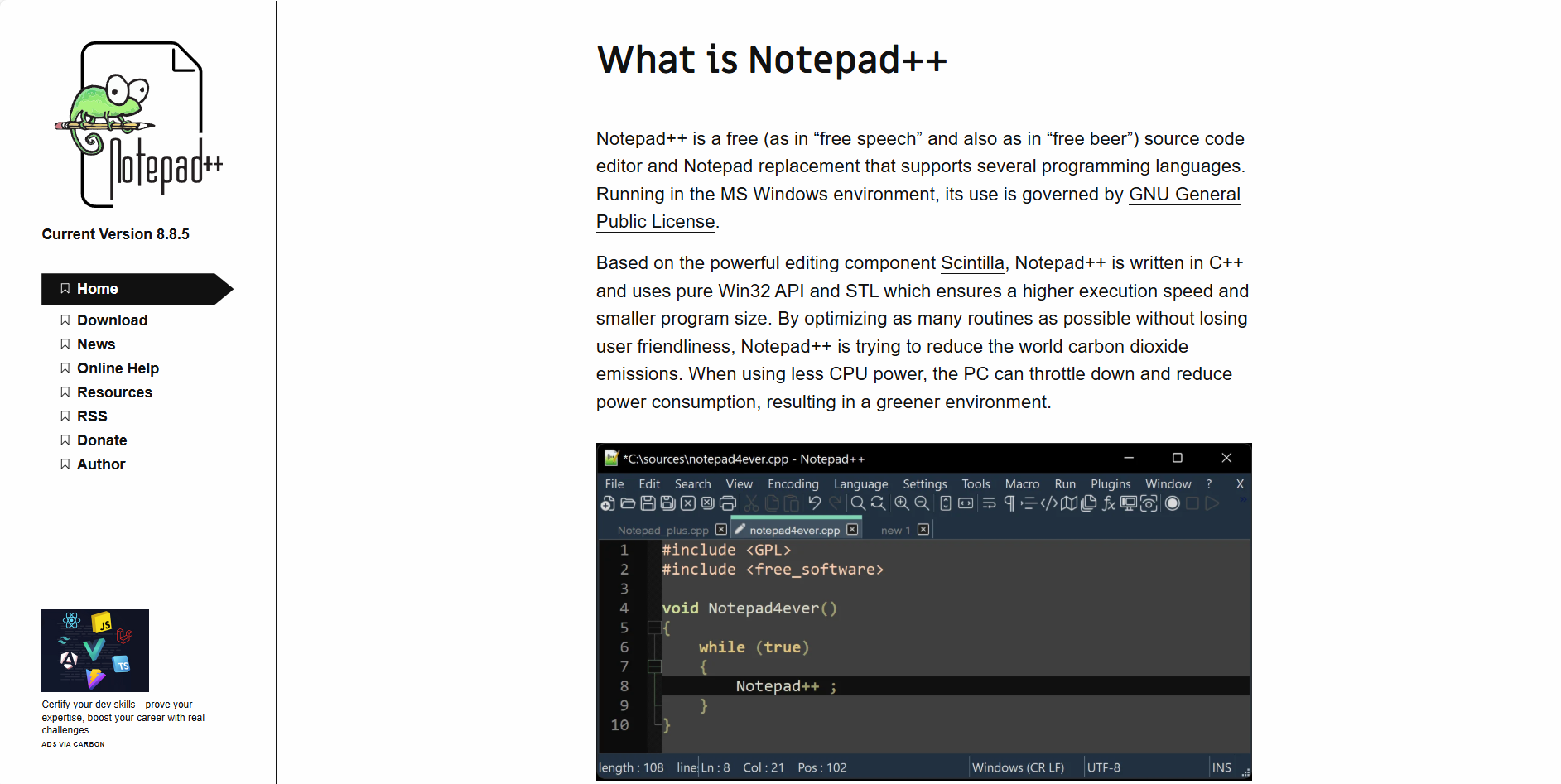Click the Undo arrow icon

pos(815,503)
